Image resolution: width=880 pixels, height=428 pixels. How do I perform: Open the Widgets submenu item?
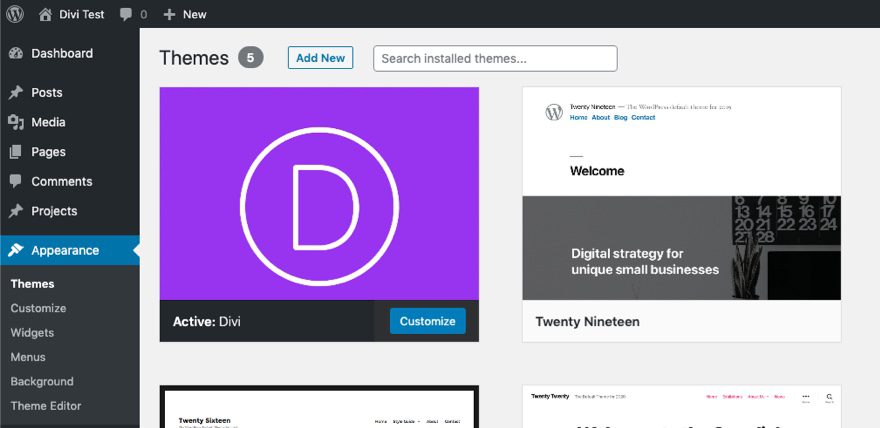tap(32, 333)
